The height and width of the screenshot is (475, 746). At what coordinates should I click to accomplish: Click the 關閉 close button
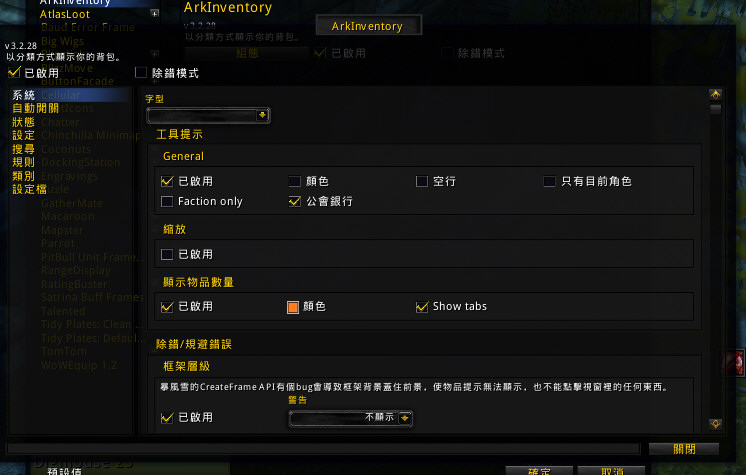click(x=684, y=449)
